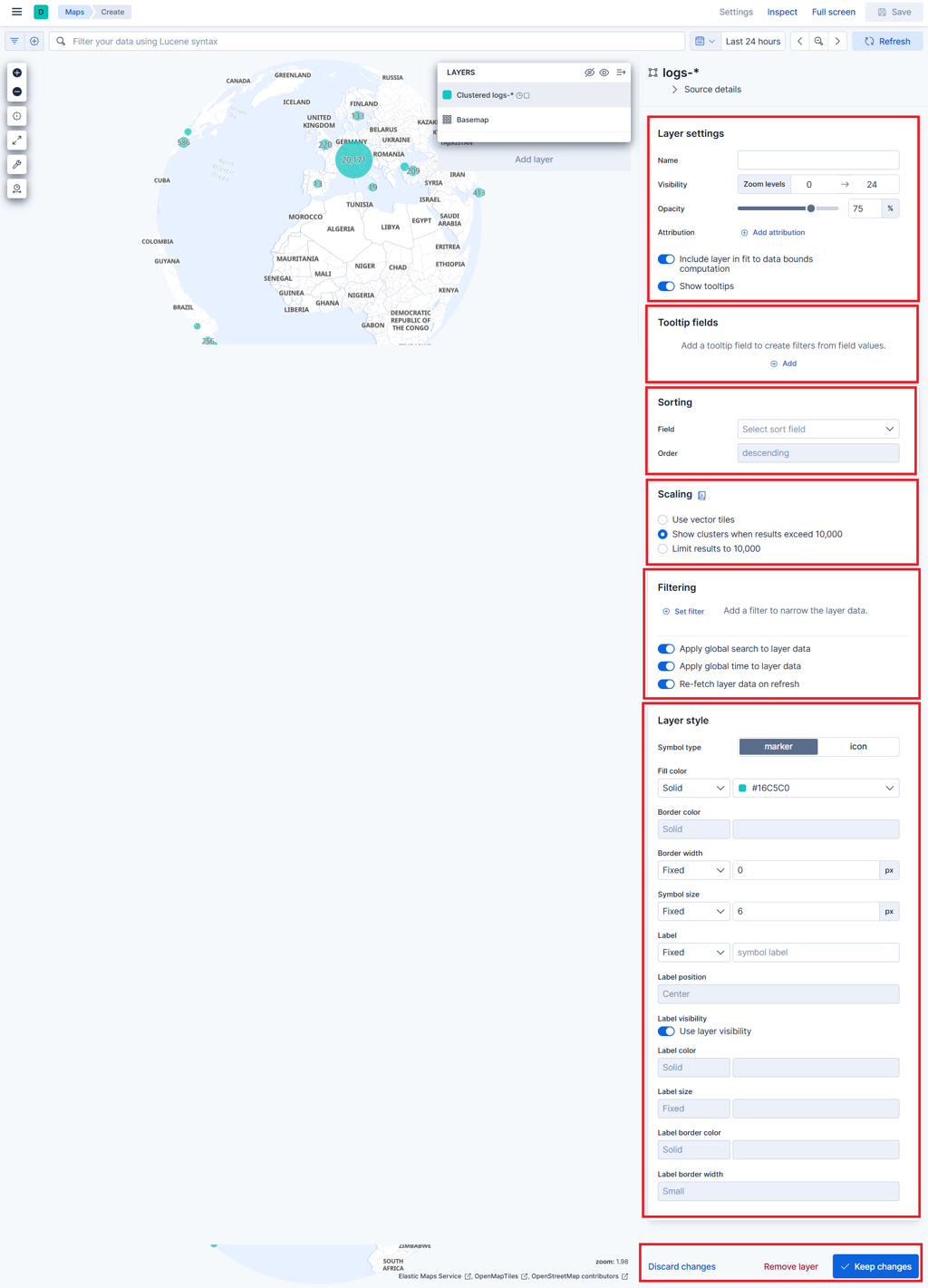Open the map tools wrench icon
The width and height of the screenshot is (928, 1288).
(17, 165)
